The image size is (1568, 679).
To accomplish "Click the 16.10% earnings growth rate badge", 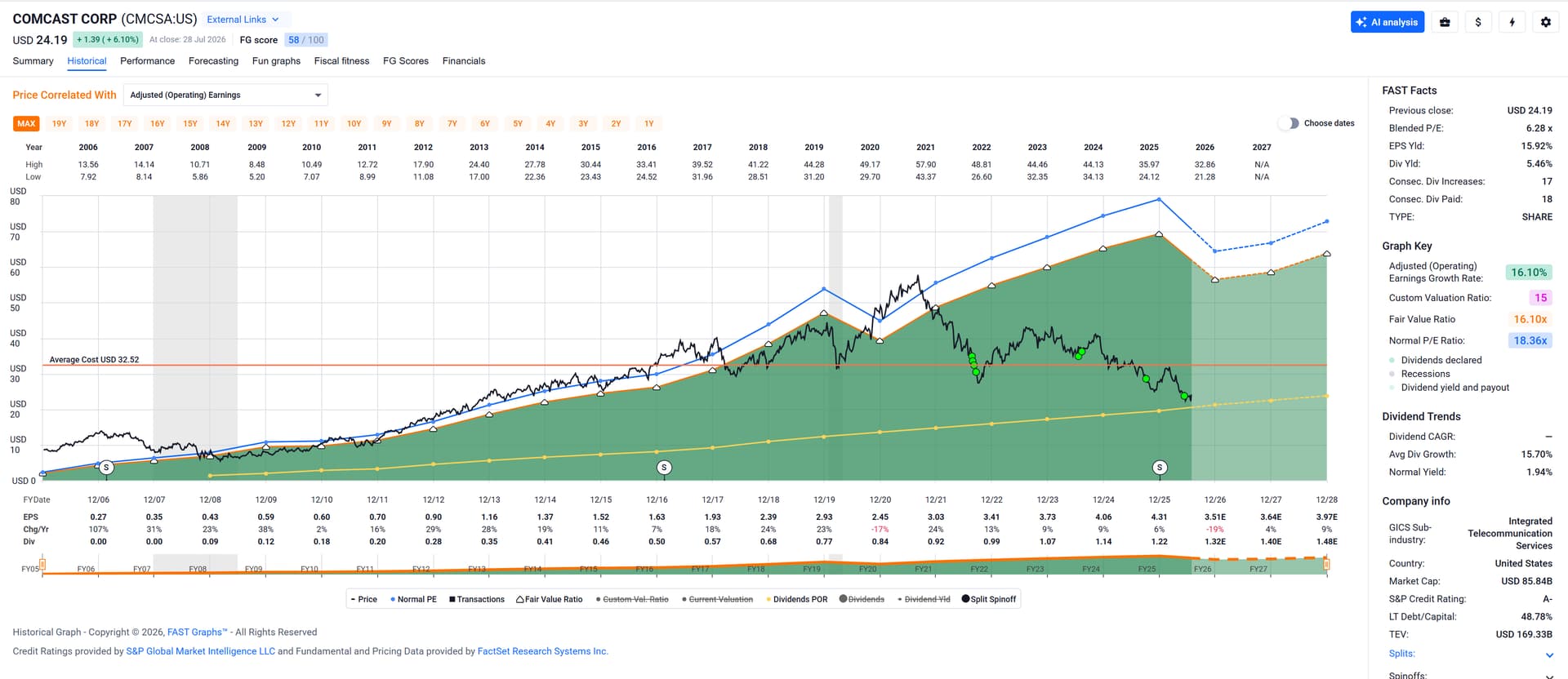I will 1528,273.
